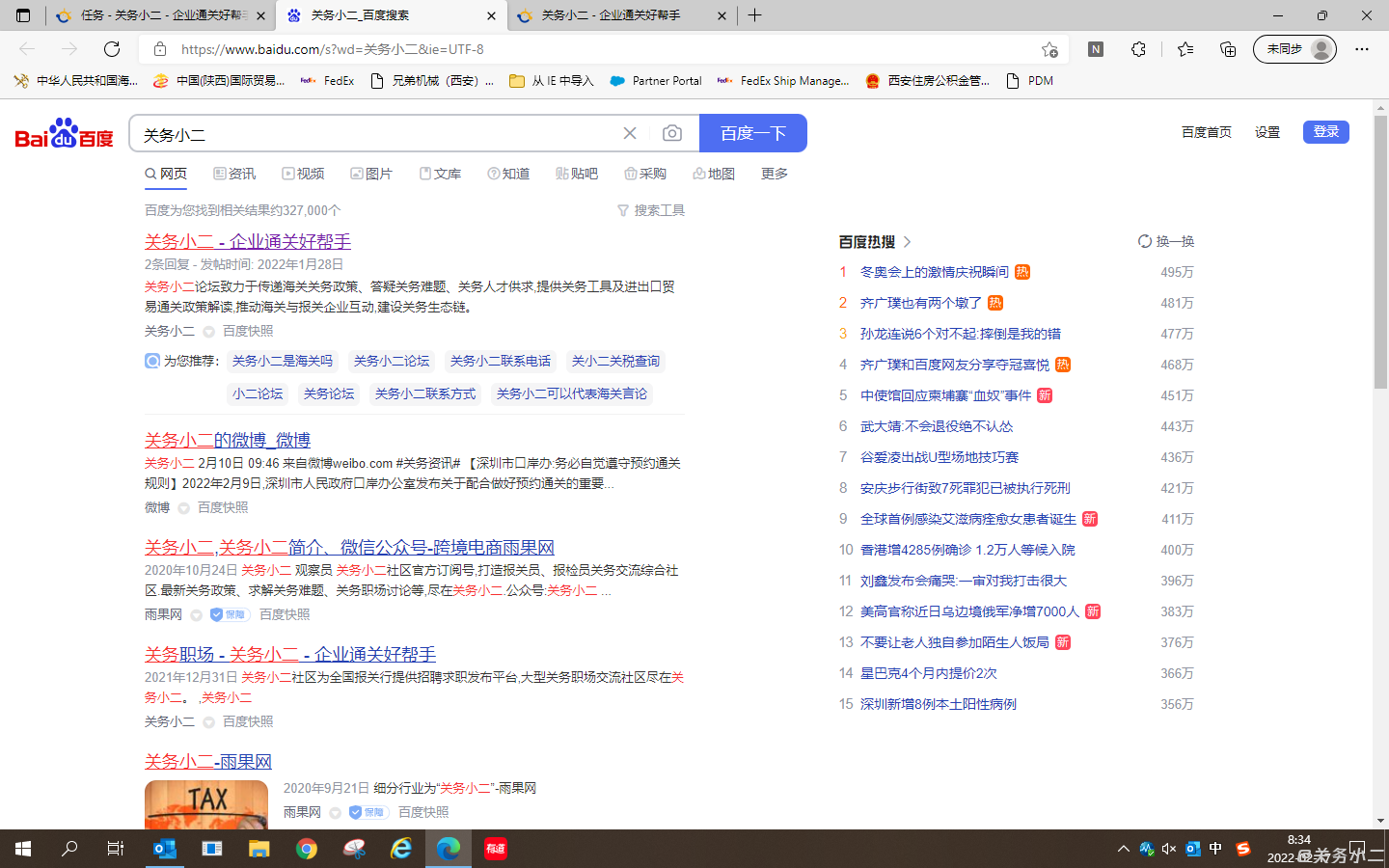The height and width of the screenshot is (868, 1389).
Task: Select 图片 search category
Action: click(x=371, y=174)
